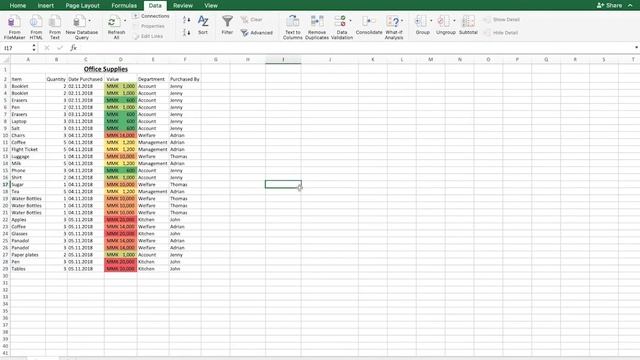This screenshot has height=360, width=640.
Task: Click Hide Detail
Action: (x=501, y=33)
